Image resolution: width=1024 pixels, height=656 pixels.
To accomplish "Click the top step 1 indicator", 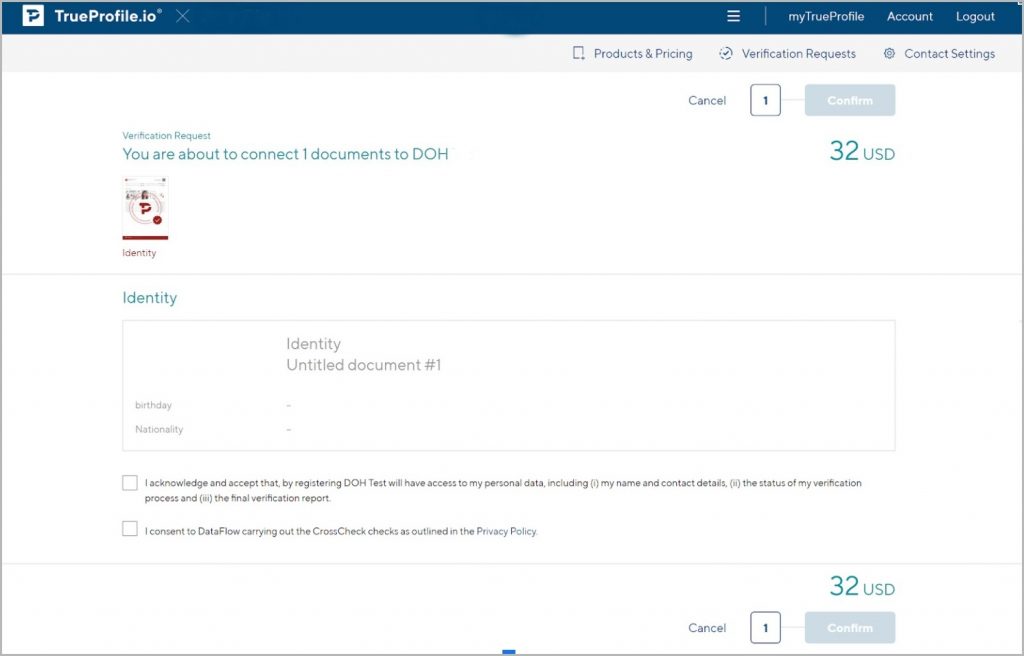I will tap(765, 101).
